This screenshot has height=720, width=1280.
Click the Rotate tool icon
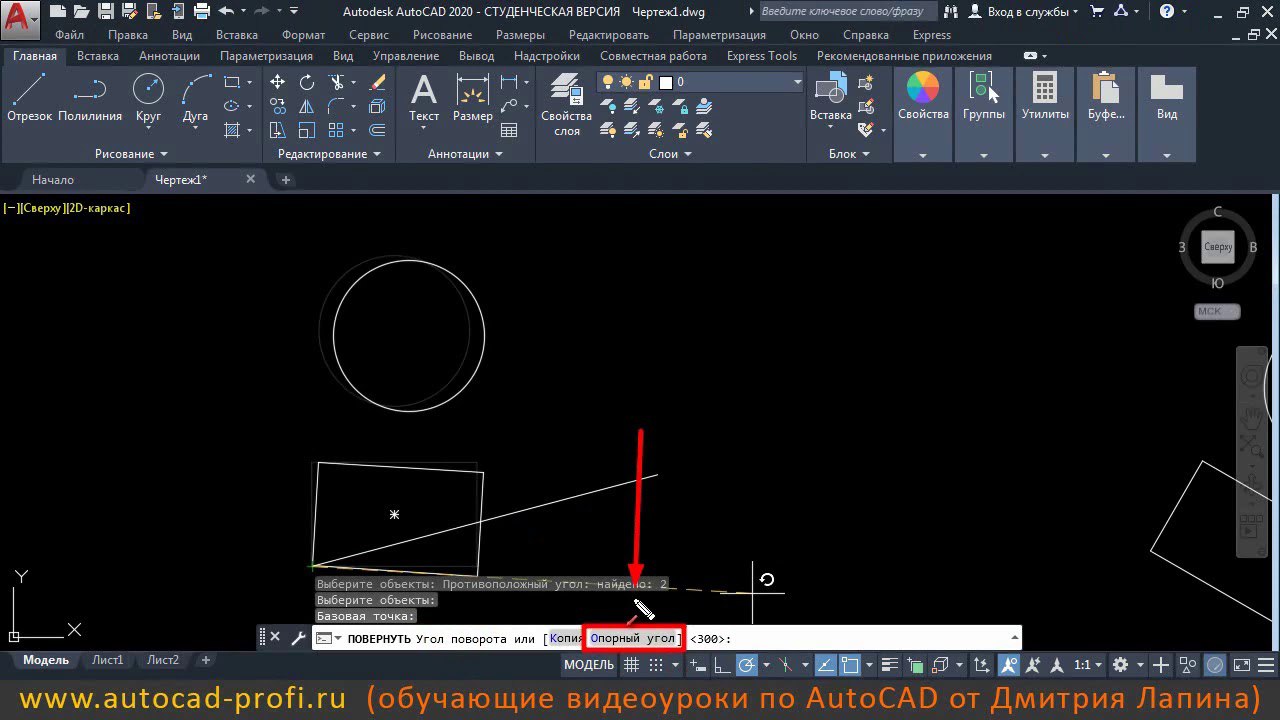coord(306,82)
